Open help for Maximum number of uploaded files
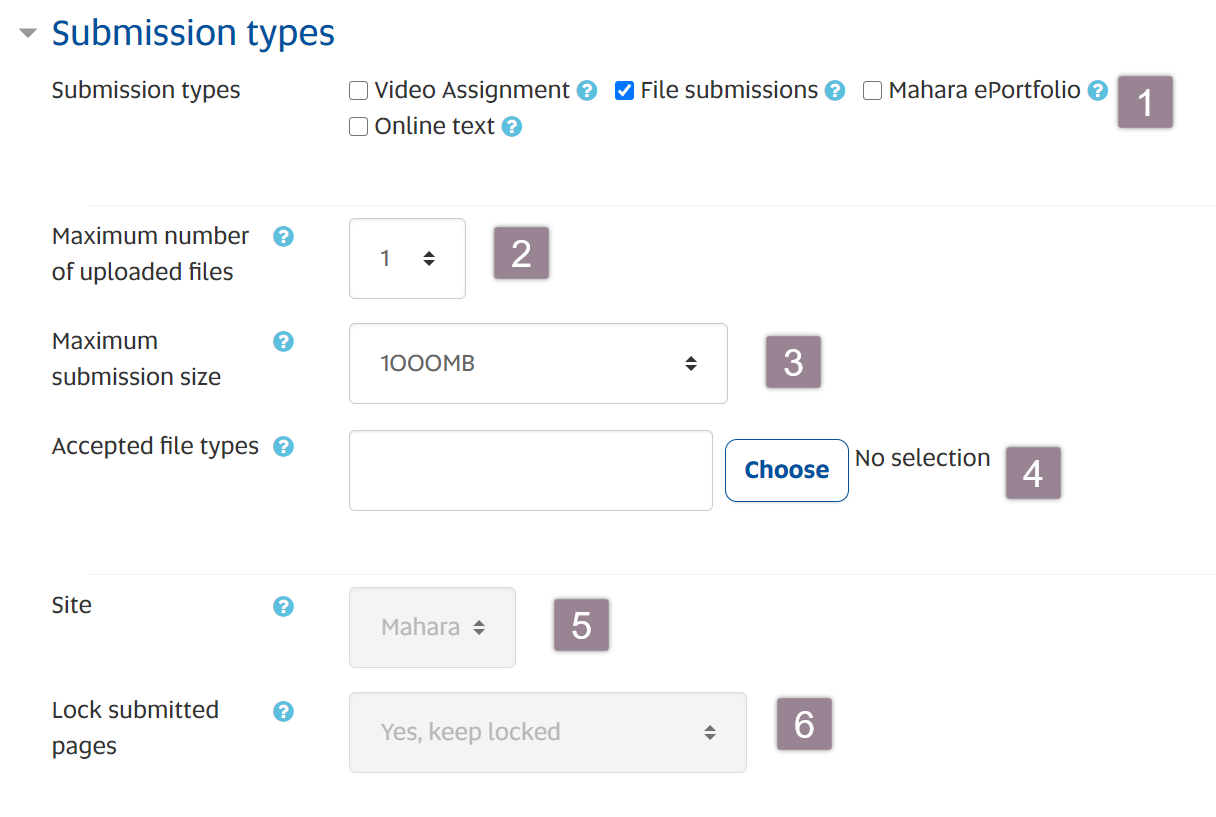 [x=283, y=237]
